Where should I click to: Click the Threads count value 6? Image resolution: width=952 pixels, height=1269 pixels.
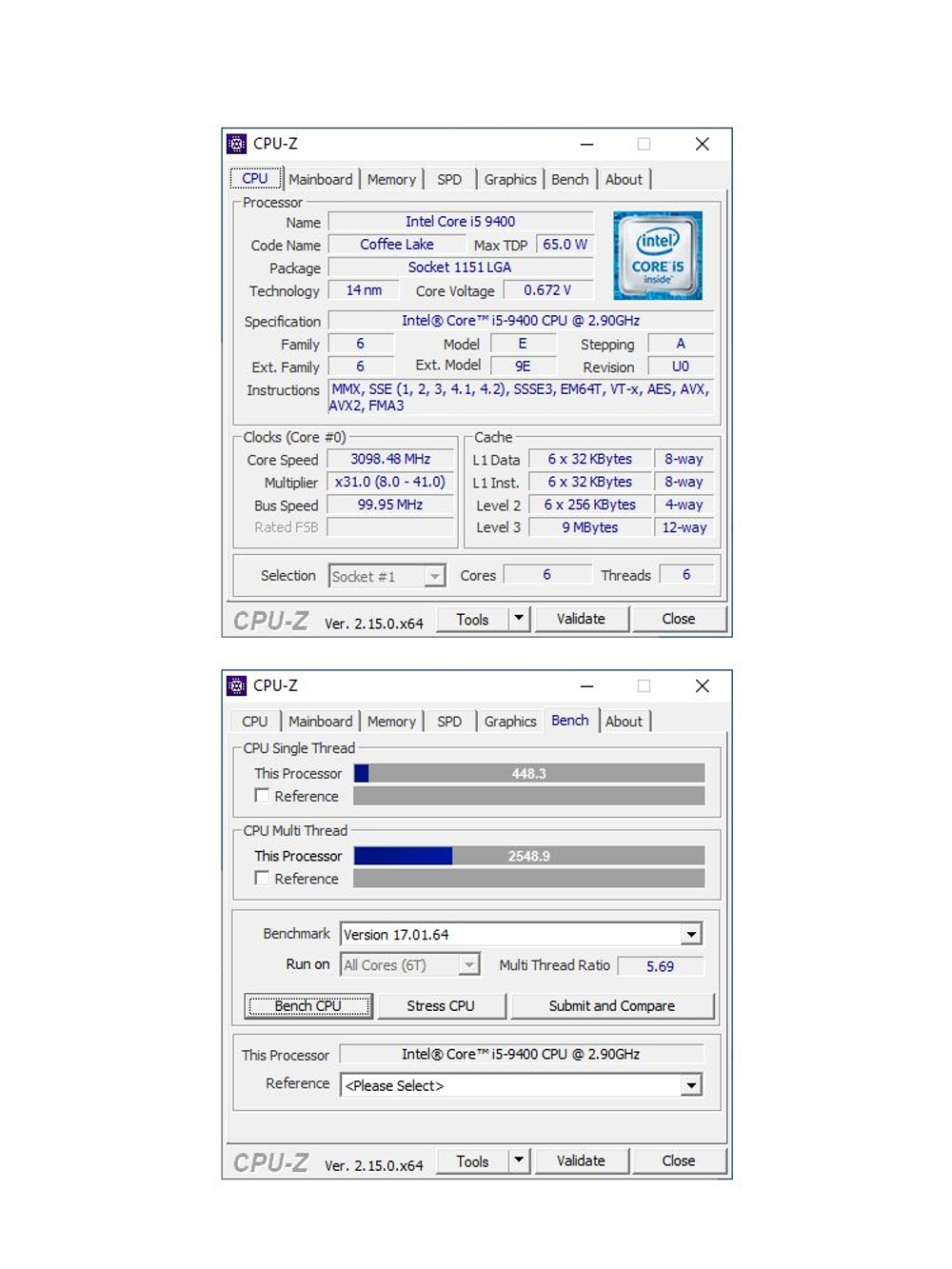click(686, 575)
